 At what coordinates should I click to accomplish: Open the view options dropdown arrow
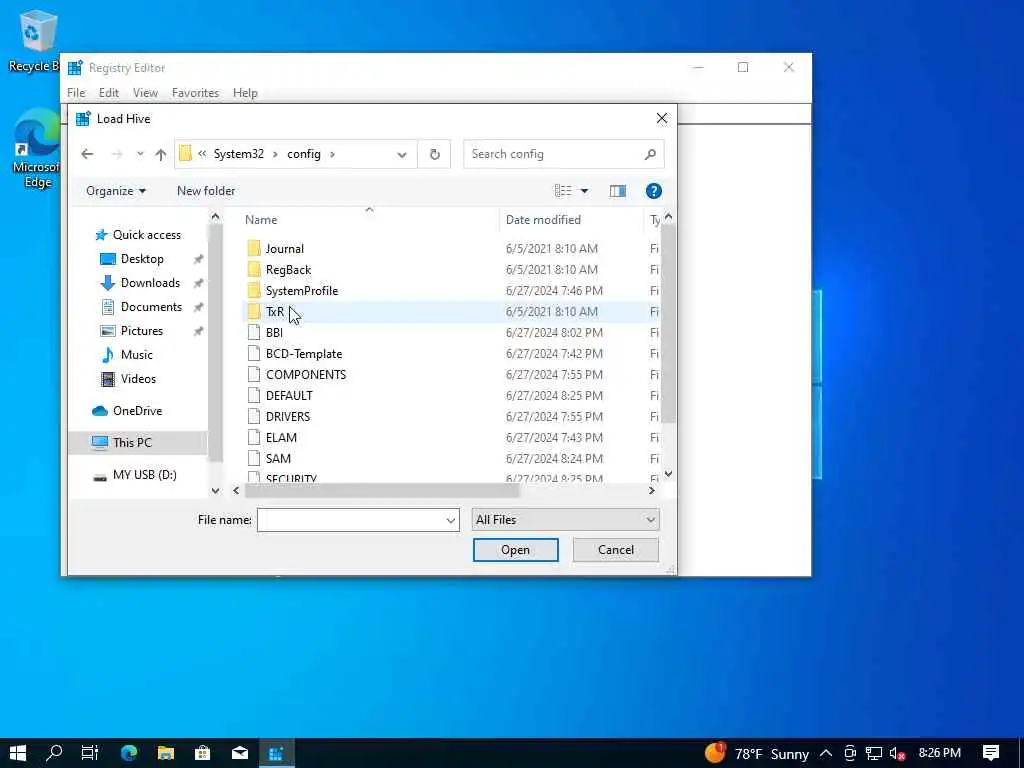coord(584,191)
